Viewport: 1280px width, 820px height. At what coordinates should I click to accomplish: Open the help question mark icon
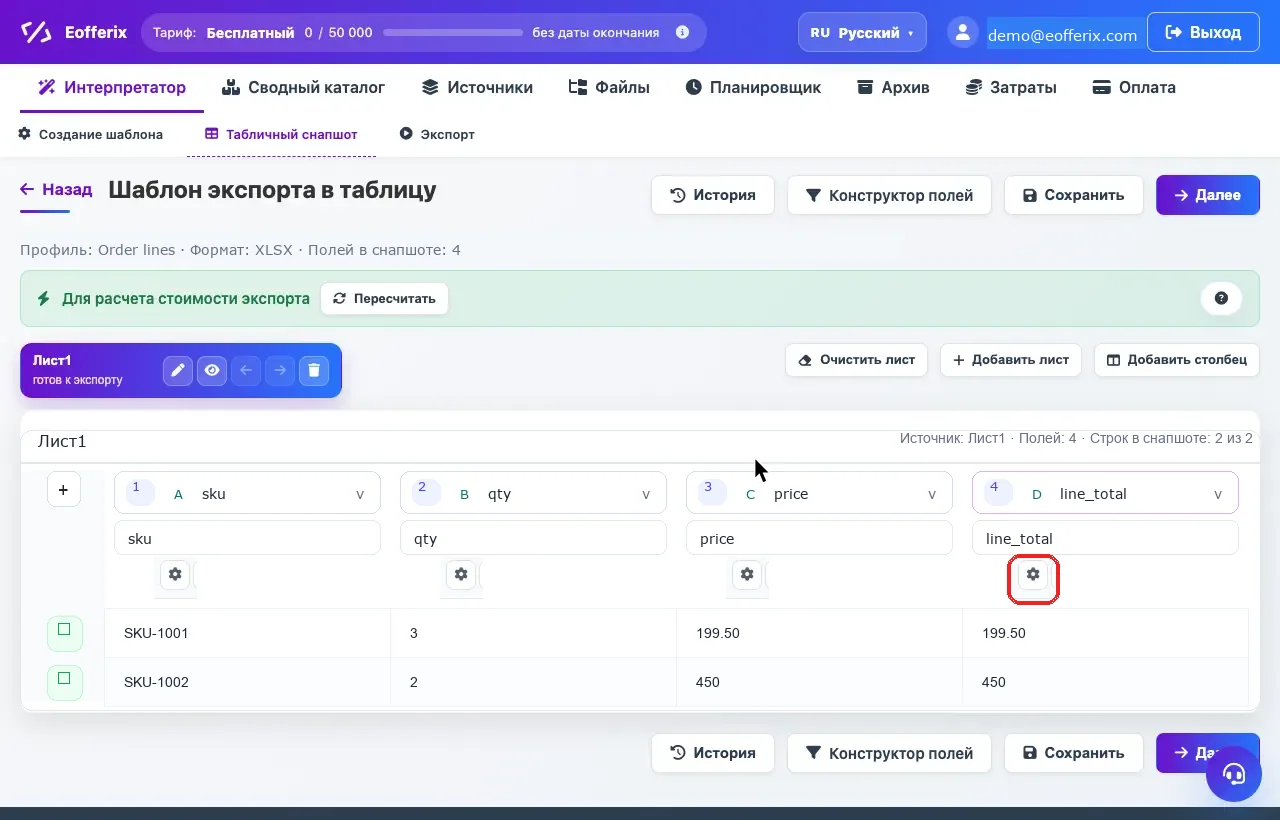tap(1221, 298)
